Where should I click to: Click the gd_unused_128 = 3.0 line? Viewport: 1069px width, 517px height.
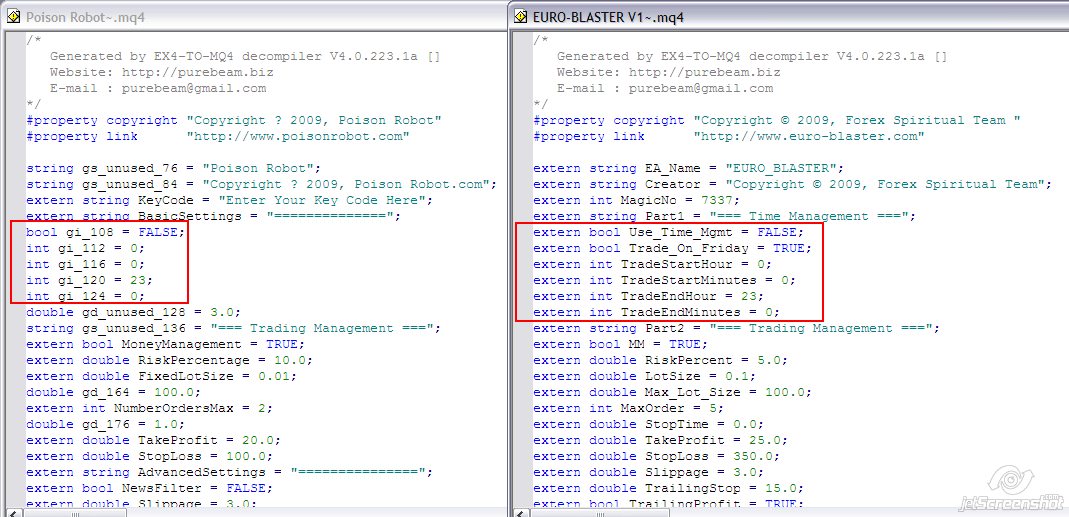click(x=134, y=312)
